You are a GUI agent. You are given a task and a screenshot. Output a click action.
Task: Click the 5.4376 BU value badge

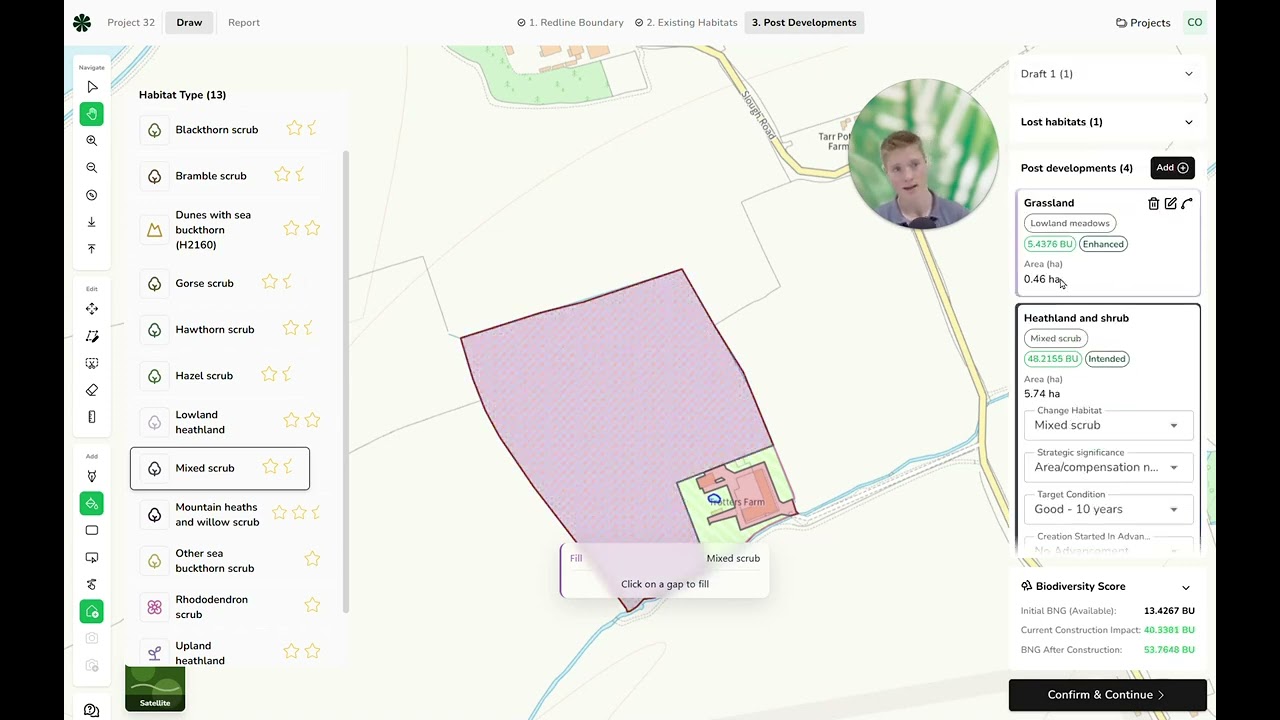tap(1050, 244)
